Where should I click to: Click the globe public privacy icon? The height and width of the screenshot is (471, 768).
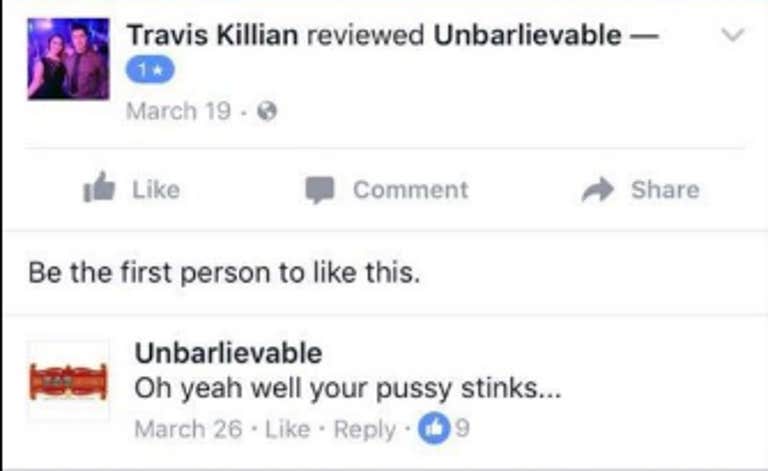point(267,111)
